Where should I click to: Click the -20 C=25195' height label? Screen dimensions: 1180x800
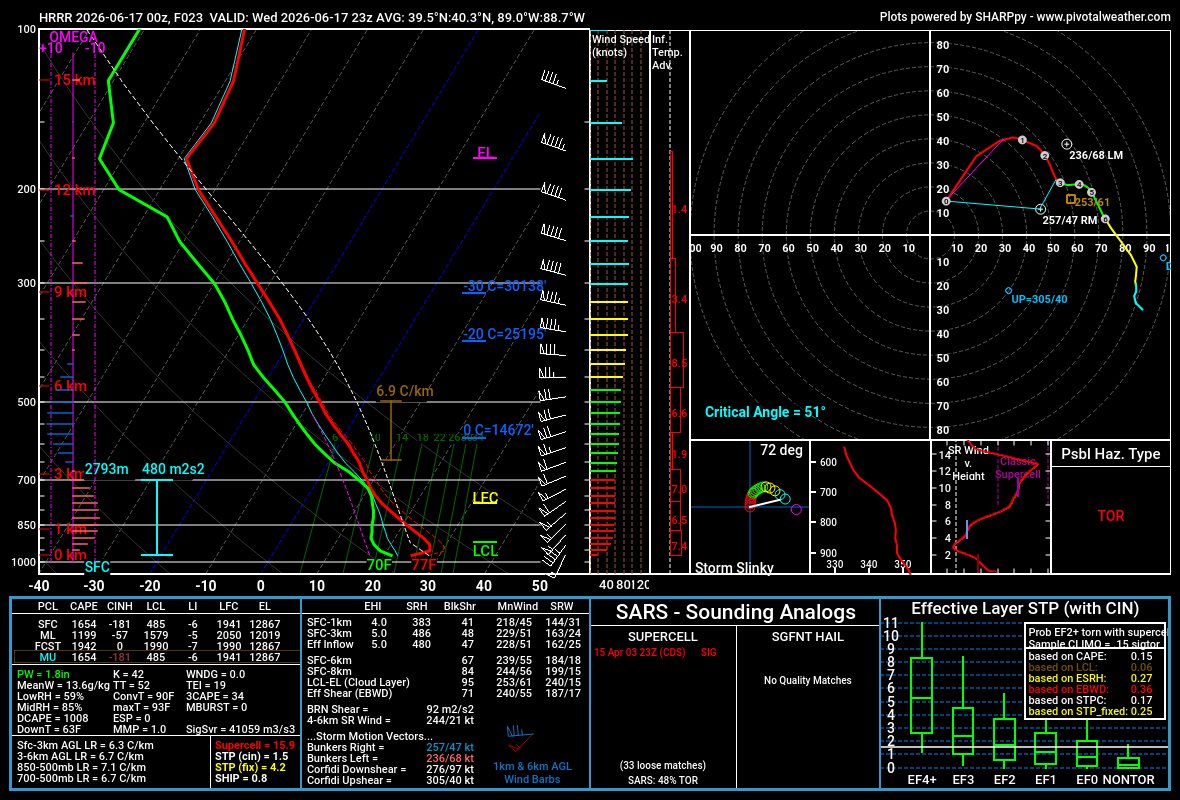(503, 334)
